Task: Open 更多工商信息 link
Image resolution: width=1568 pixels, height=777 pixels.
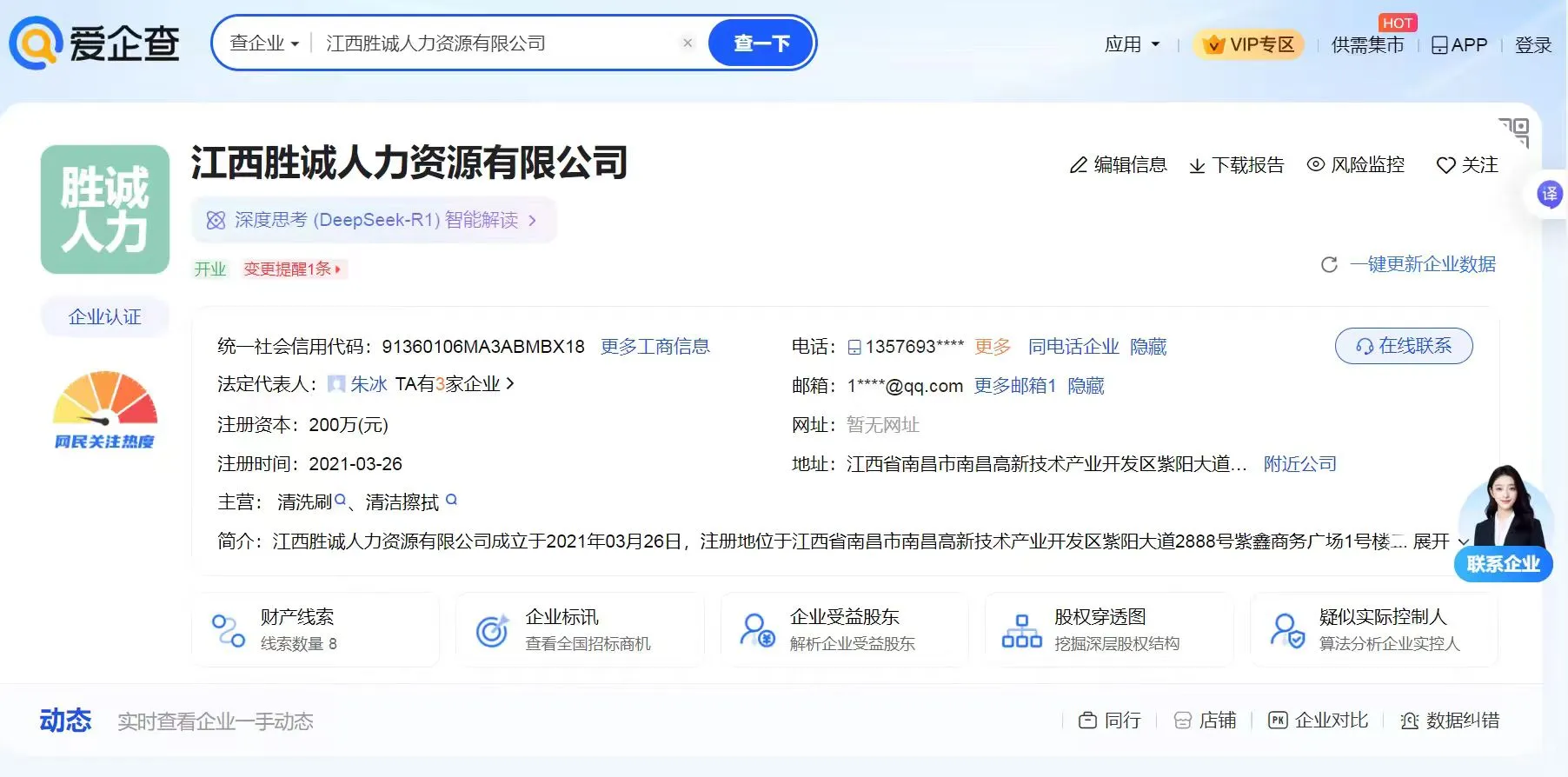Action: tap(655, 347)
